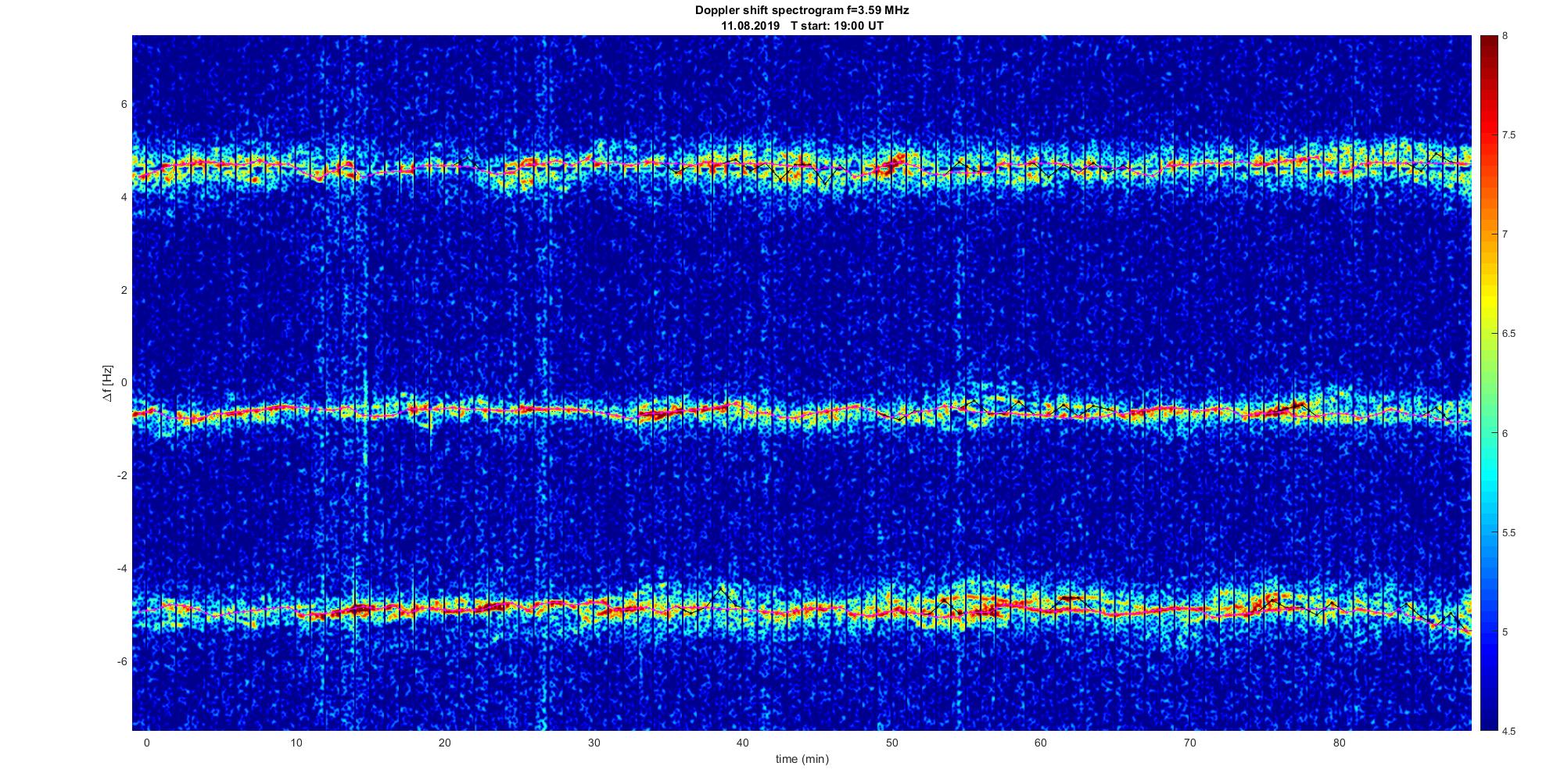This screenshot has width=1564, height=784.
Task: Click the y-axis tick label 4
Action: (x=124, y=197)
